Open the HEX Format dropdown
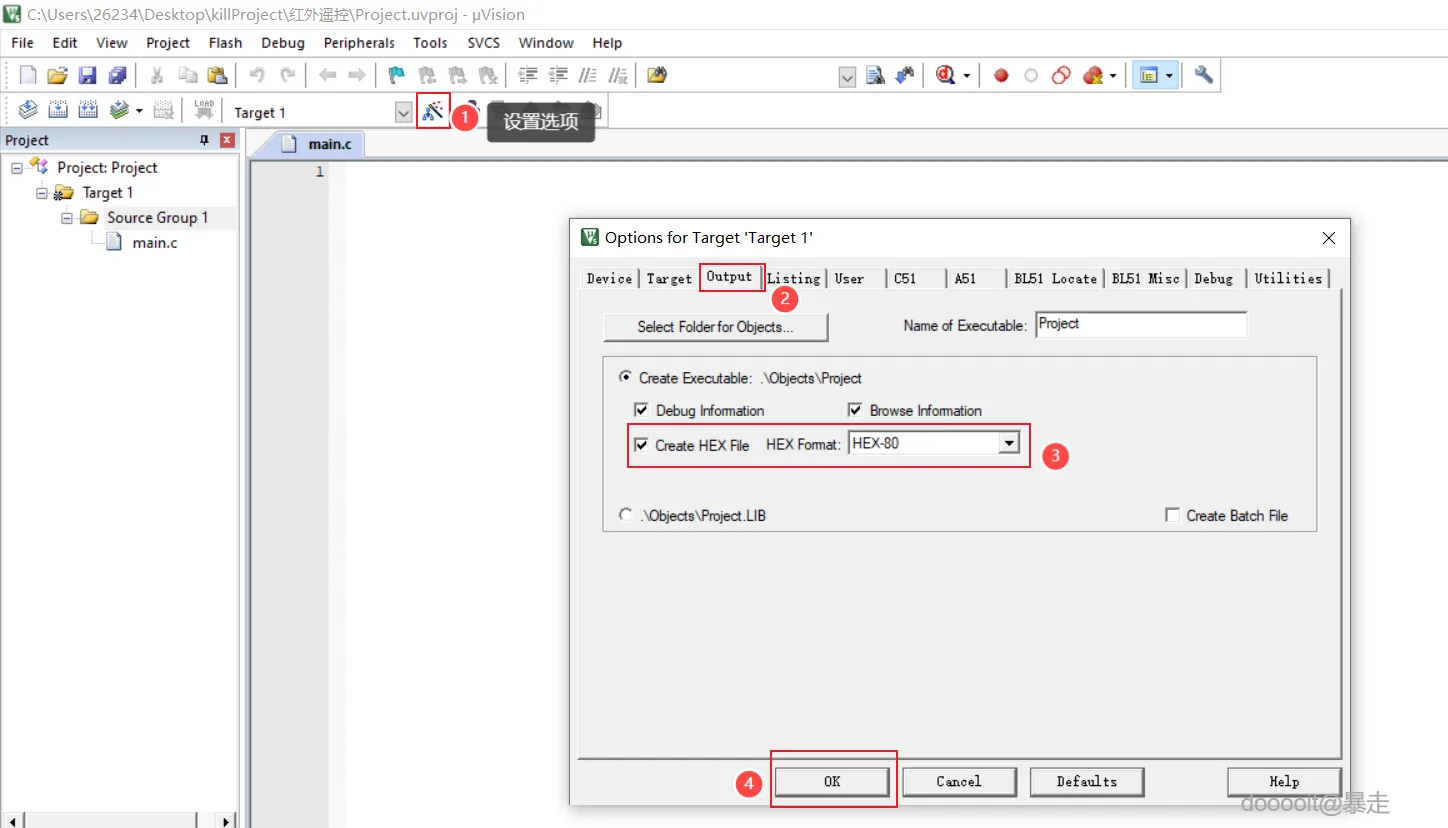The image size is (1448, 828). tap(1009, 443)
